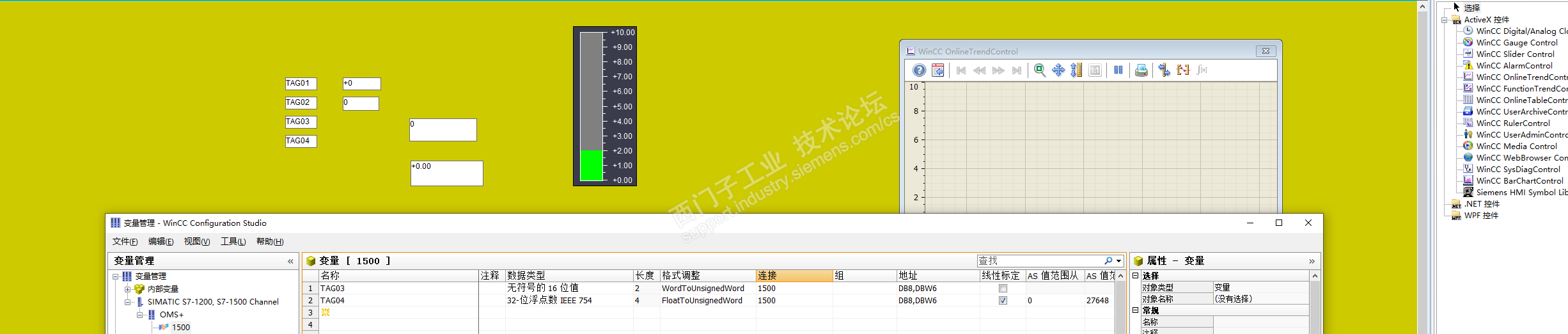Pick WinCC Digital/Analog Clock from ActiveX list
1568x334 pixels.
[1521, 31]
